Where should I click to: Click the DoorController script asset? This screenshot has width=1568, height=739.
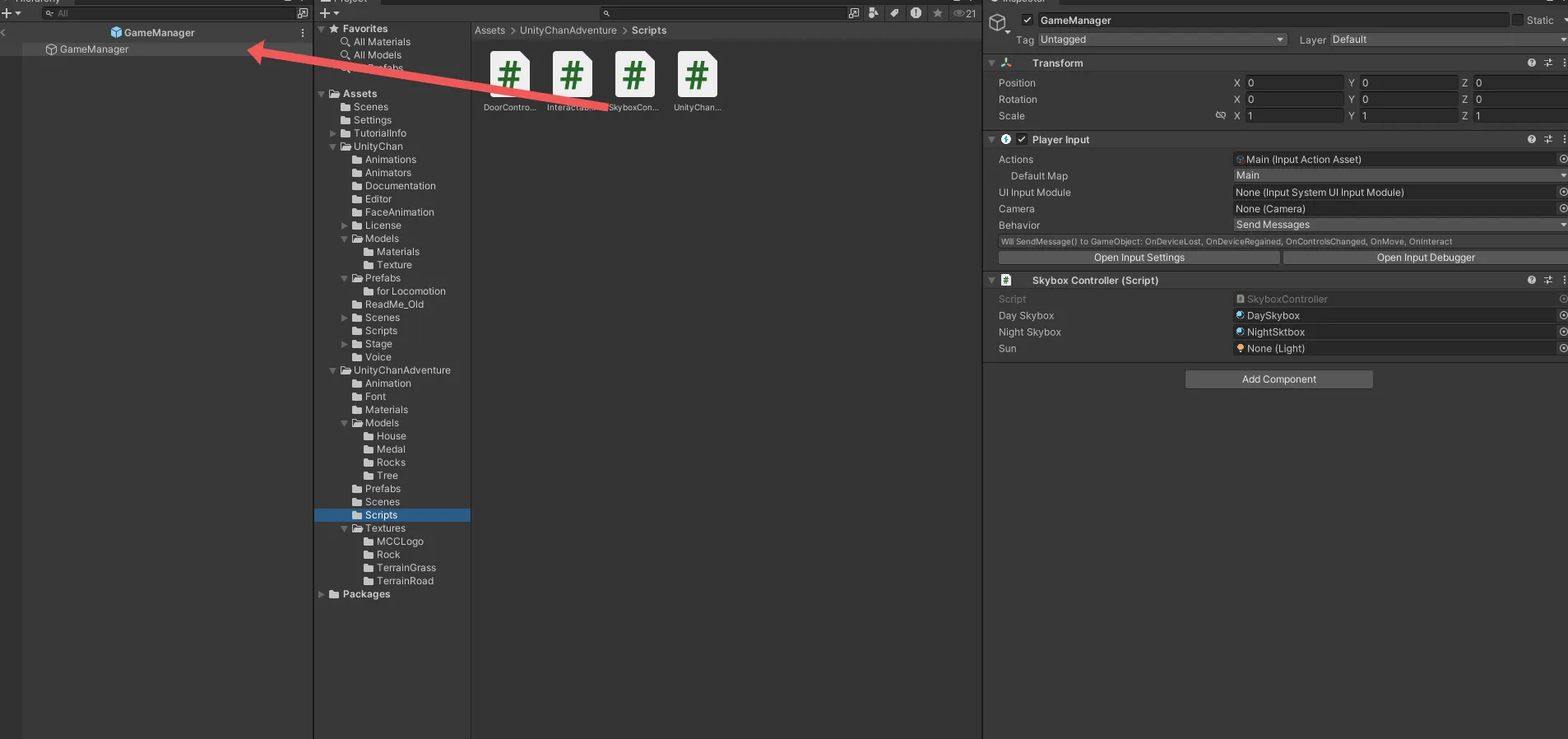point(509,76)
